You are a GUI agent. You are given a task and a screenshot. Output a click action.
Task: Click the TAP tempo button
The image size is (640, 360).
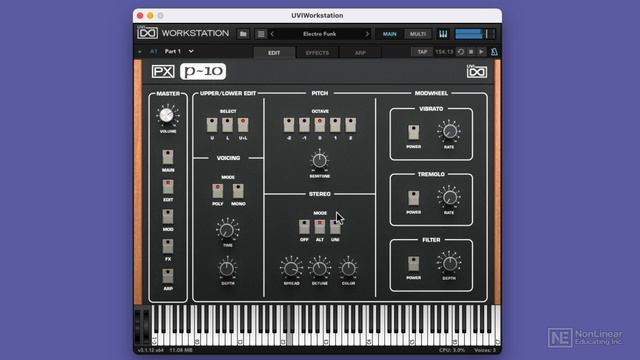[x=422, y=52]
